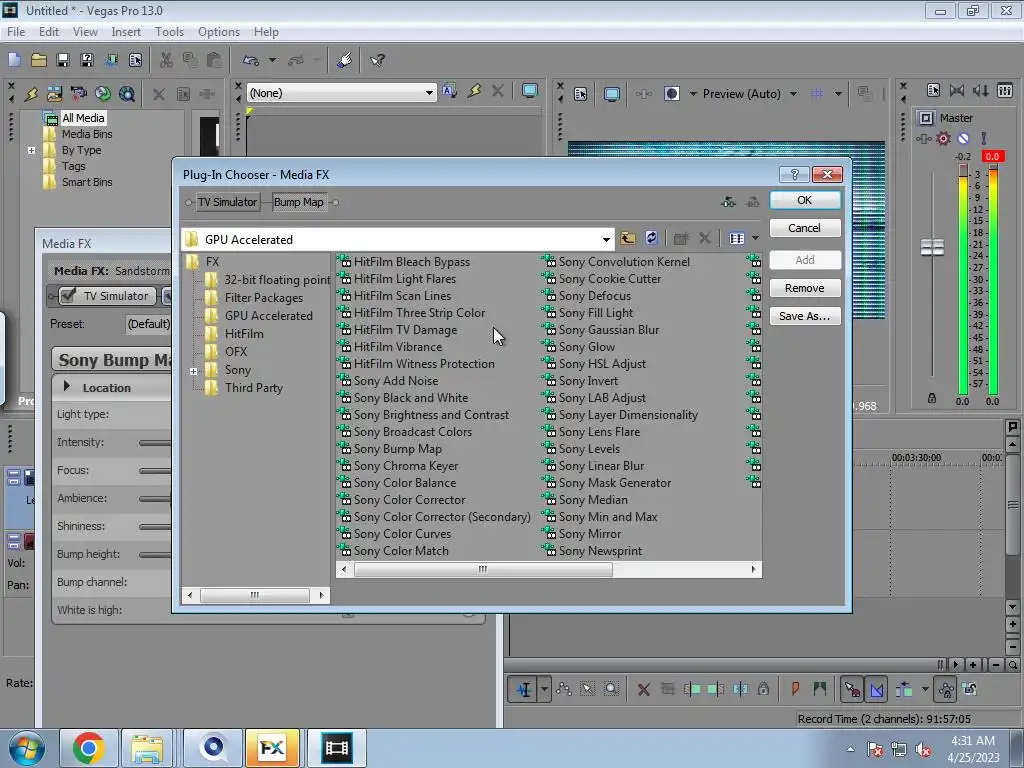Image resolution: width=1024 pixels, height=768 pixels.
Task: Click Cancel in Plug-In Chooser
Action: tap(805, 228)
